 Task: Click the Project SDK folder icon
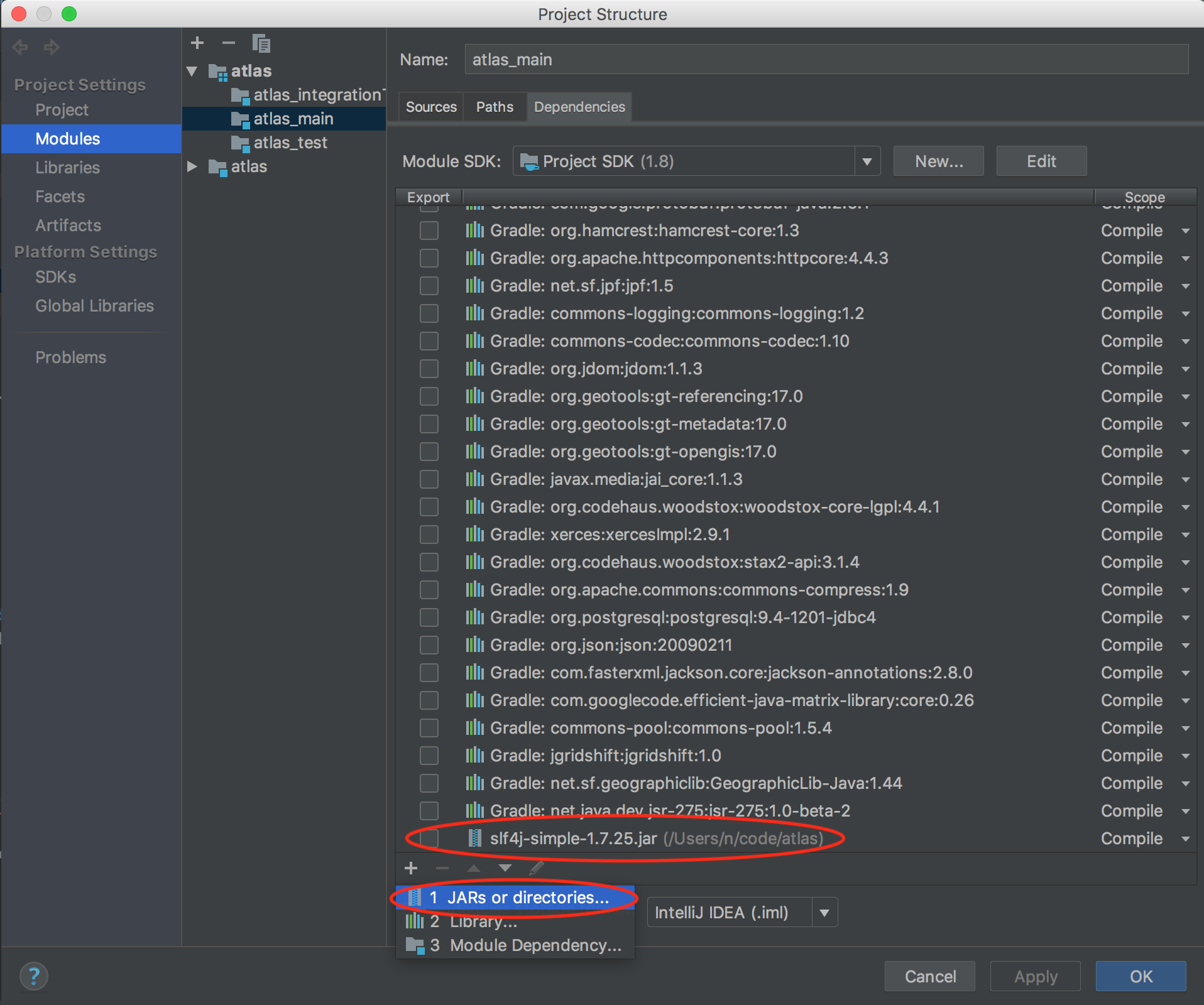(530, 161)
